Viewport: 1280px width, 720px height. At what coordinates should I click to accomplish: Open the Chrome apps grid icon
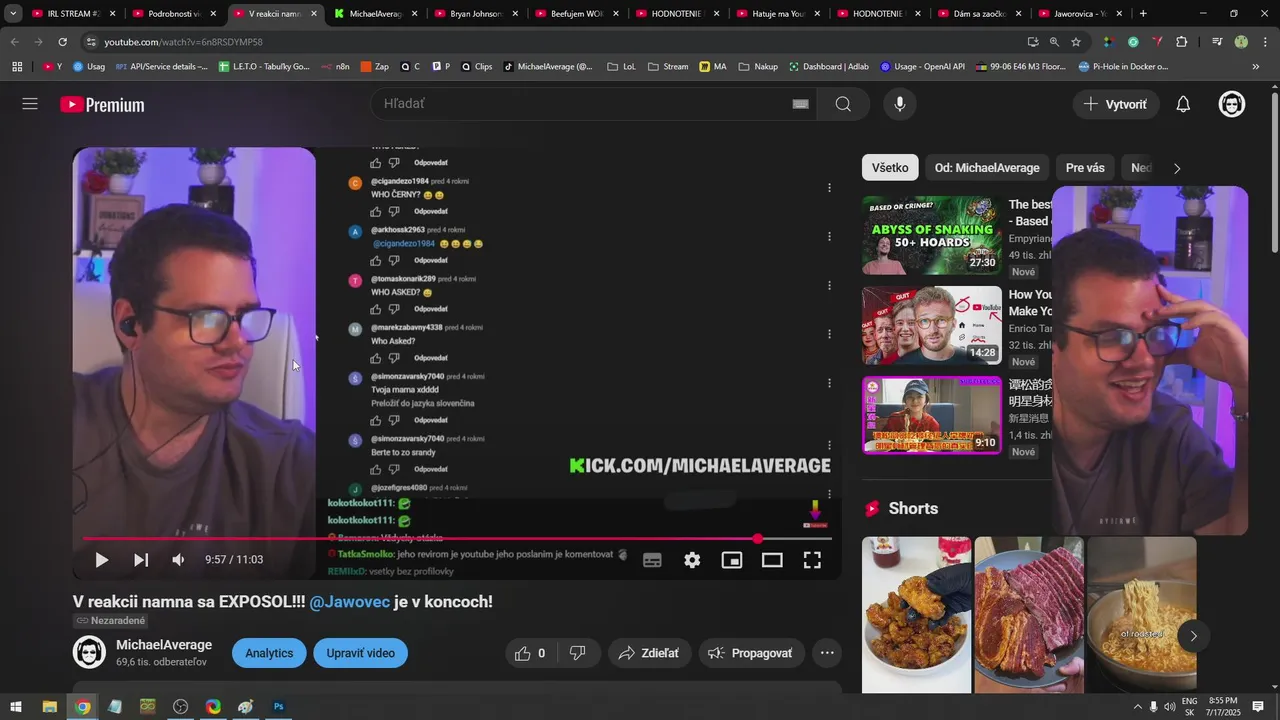pyautogui.click(x=17, y=67)
